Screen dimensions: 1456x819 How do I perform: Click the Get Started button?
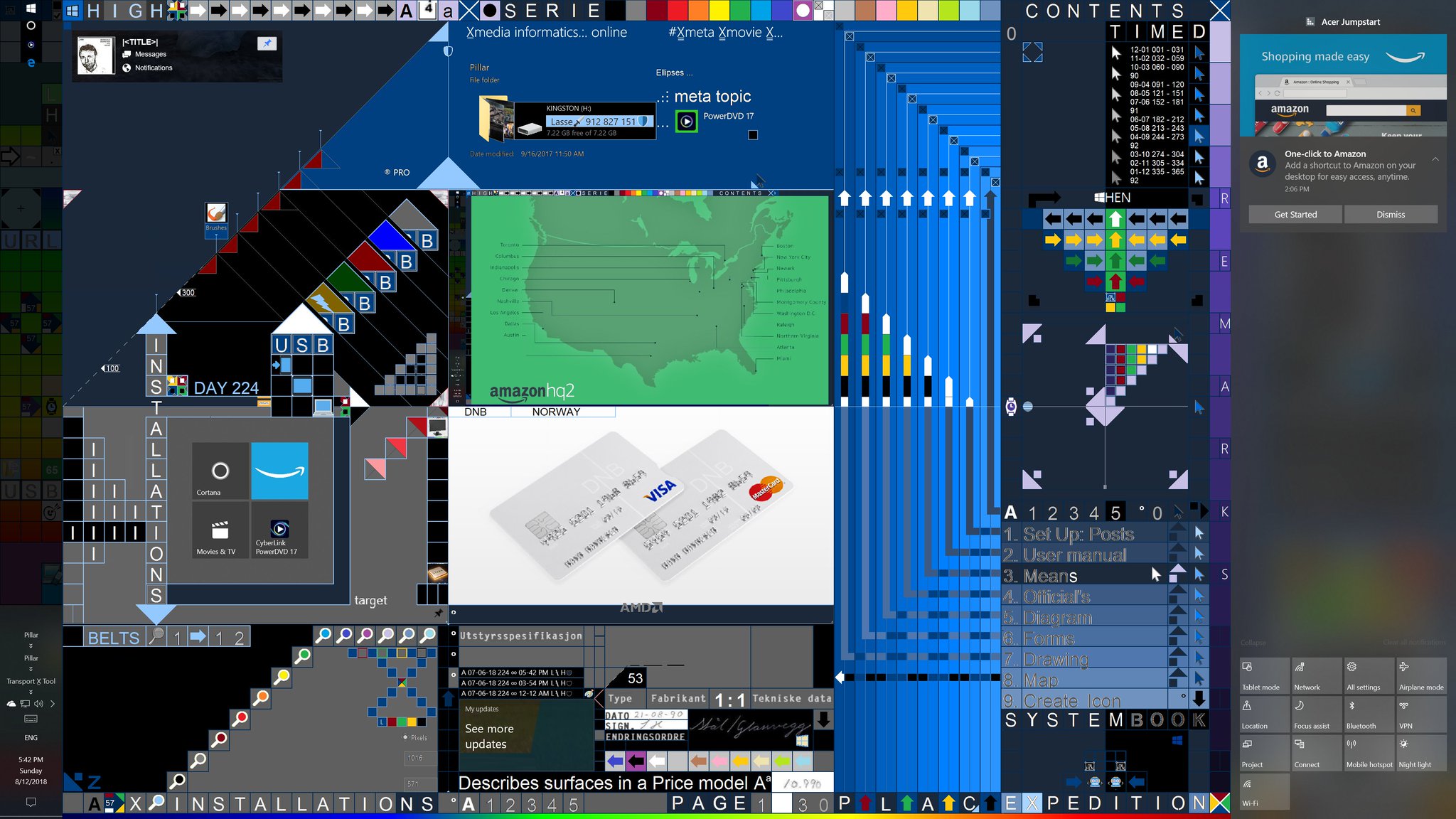(1295, 214)
